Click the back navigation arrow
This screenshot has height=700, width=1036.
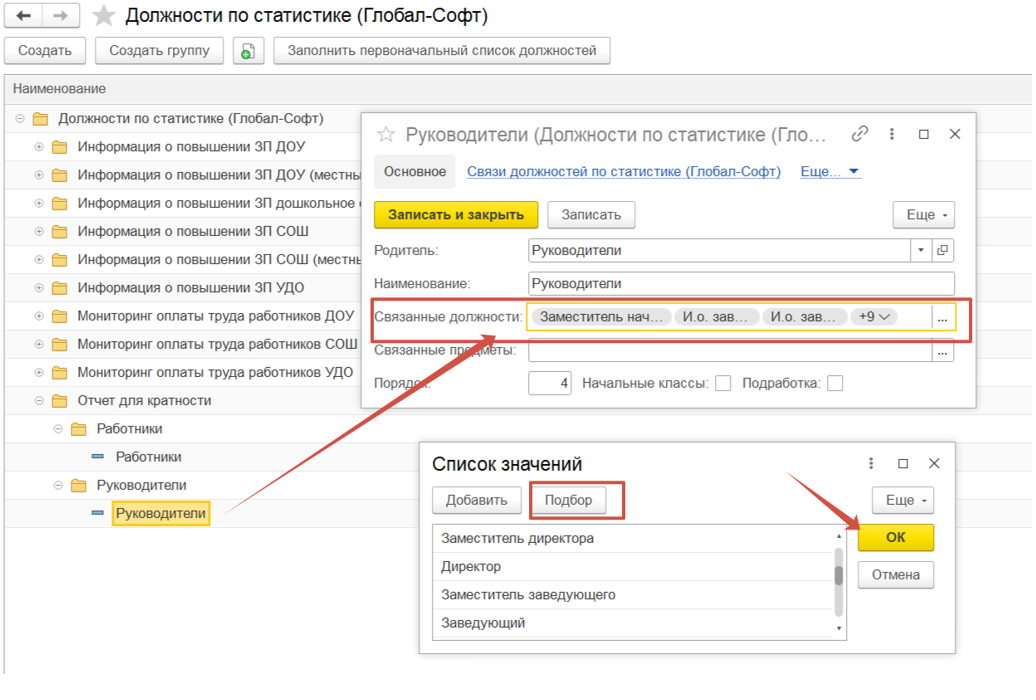pos(24,16)
